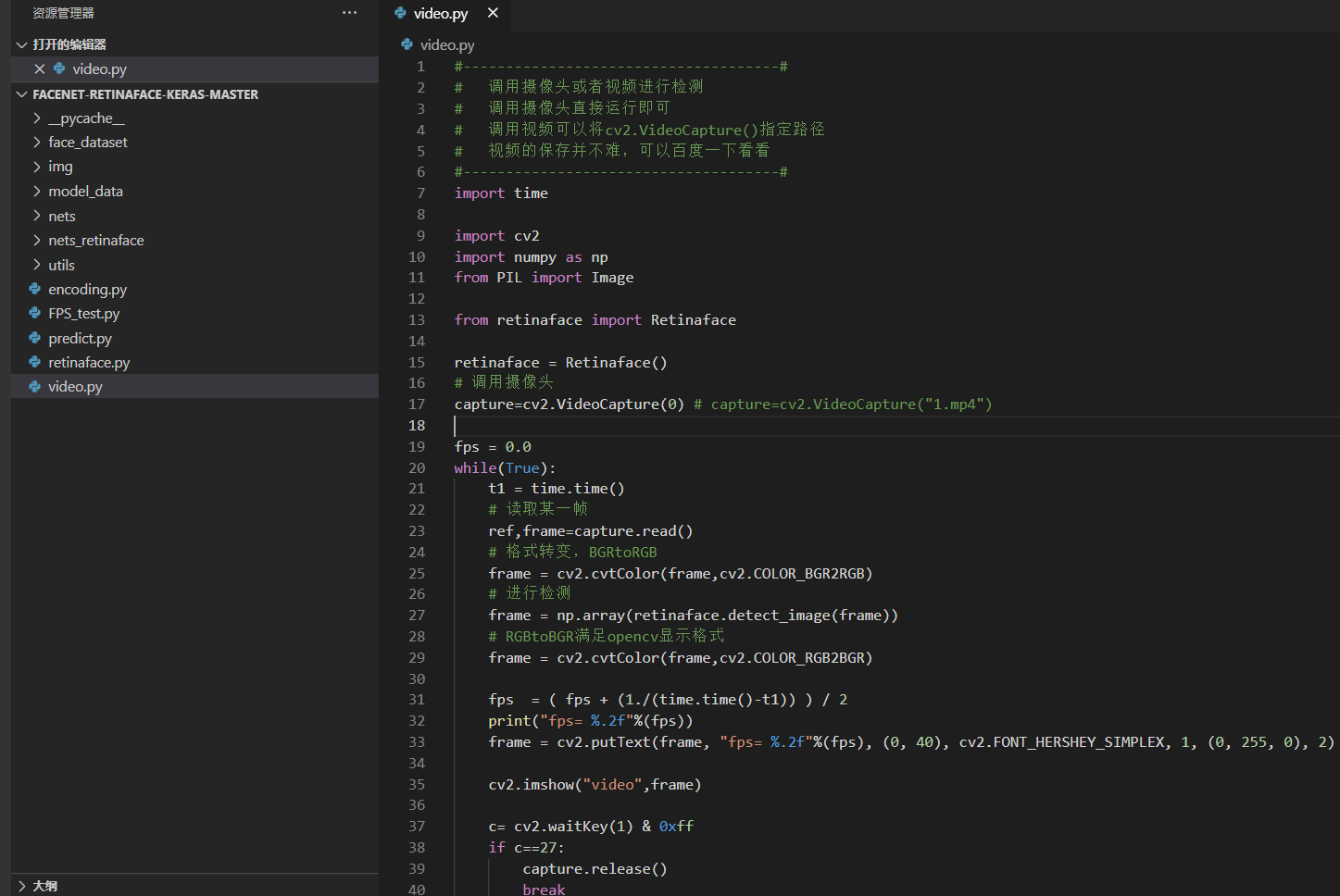
Task: Click line number 18 in gutter
Action: coord(417,426)
